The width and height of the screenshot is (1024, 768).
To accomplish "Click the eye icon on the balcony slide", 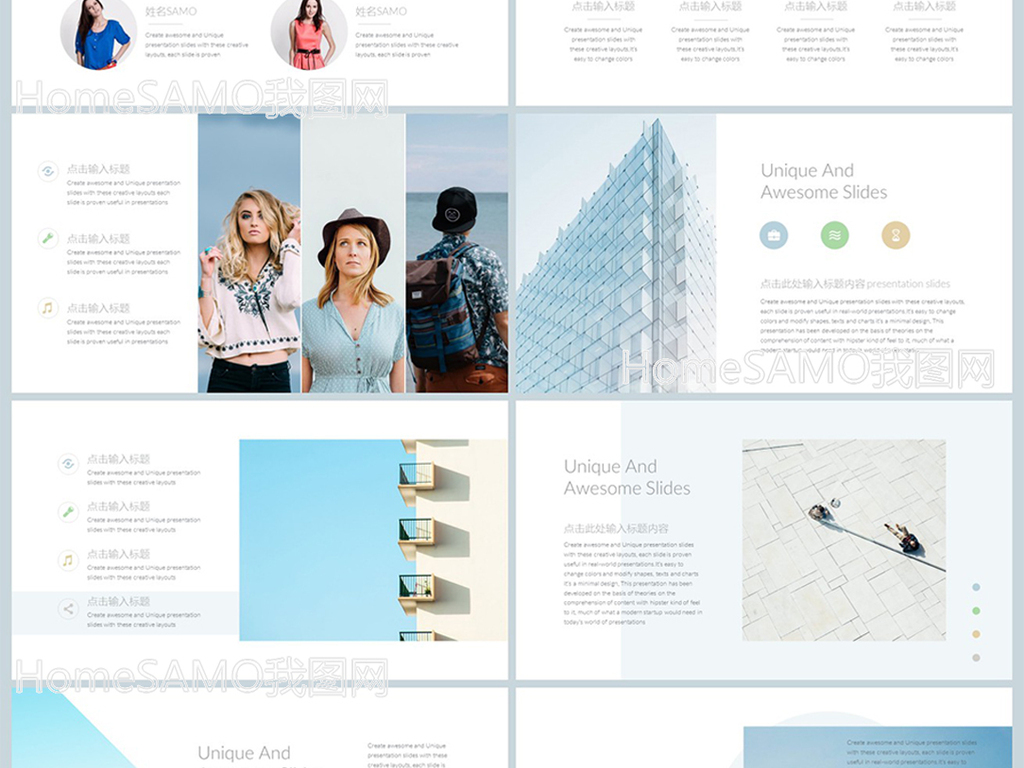I will click(68, 464).
